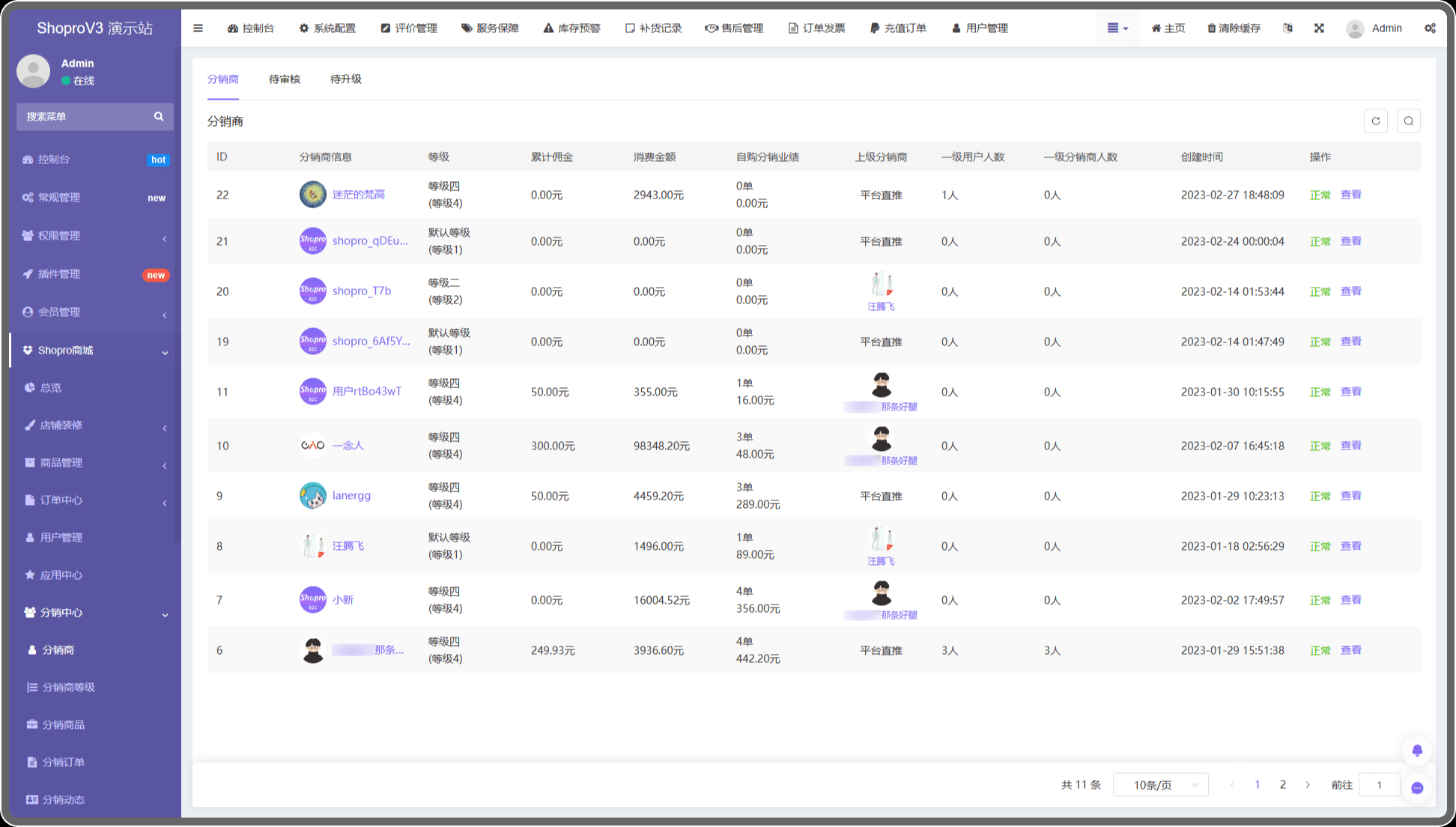Image resolution: width=1456 pixels, height=827 pixels.
Task: Open the header list-view dropdown menu
Action: (x=1117, y=28)
